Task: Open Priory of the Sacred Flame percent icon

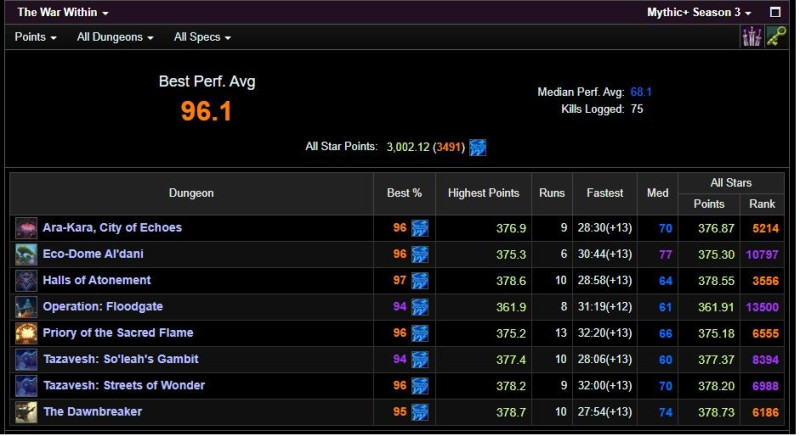Action: [x=420, y=333]
